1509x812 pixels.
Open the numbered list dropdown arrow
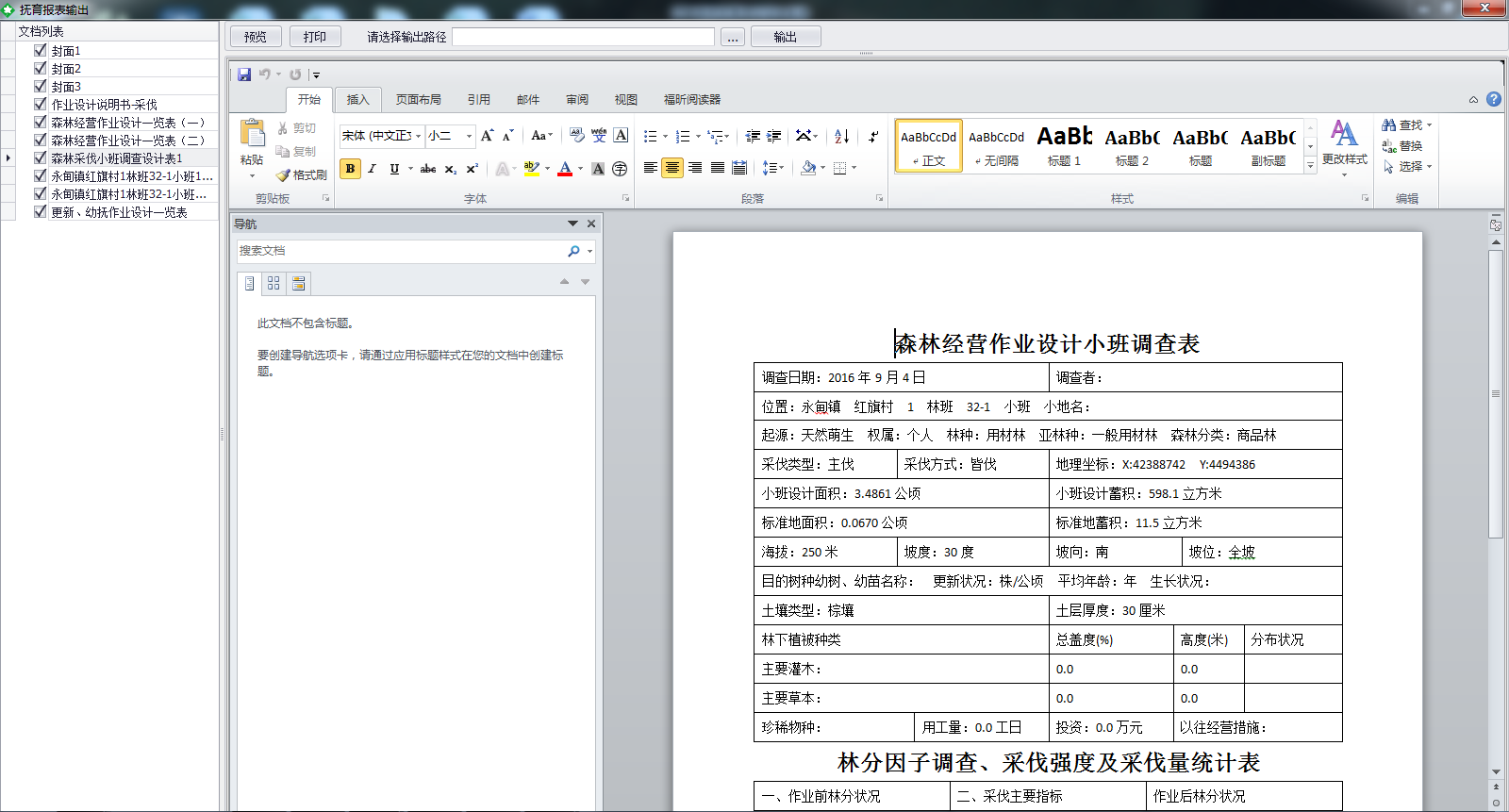point(698,137)
